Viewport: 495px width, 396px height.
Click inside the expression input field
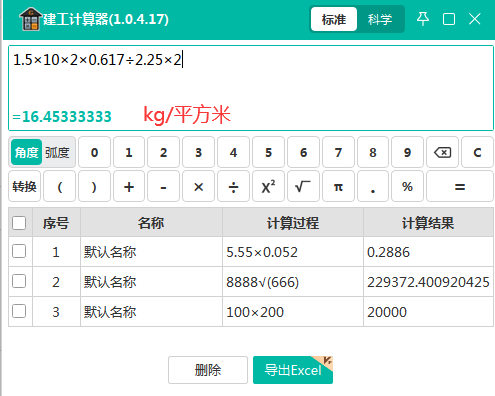251,88
